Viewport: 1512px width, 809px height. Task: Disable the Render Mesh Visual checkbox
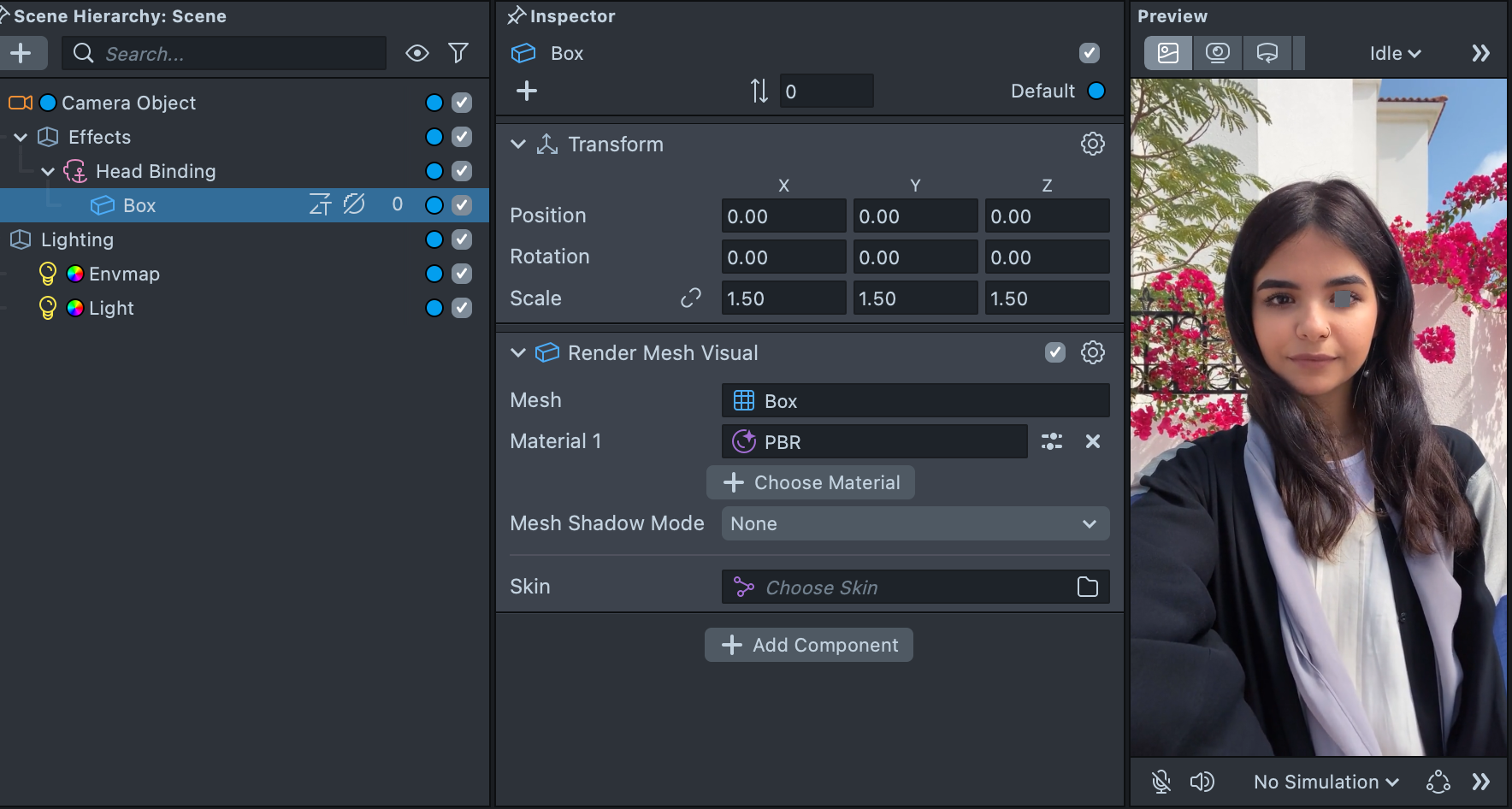[1054, 352]
